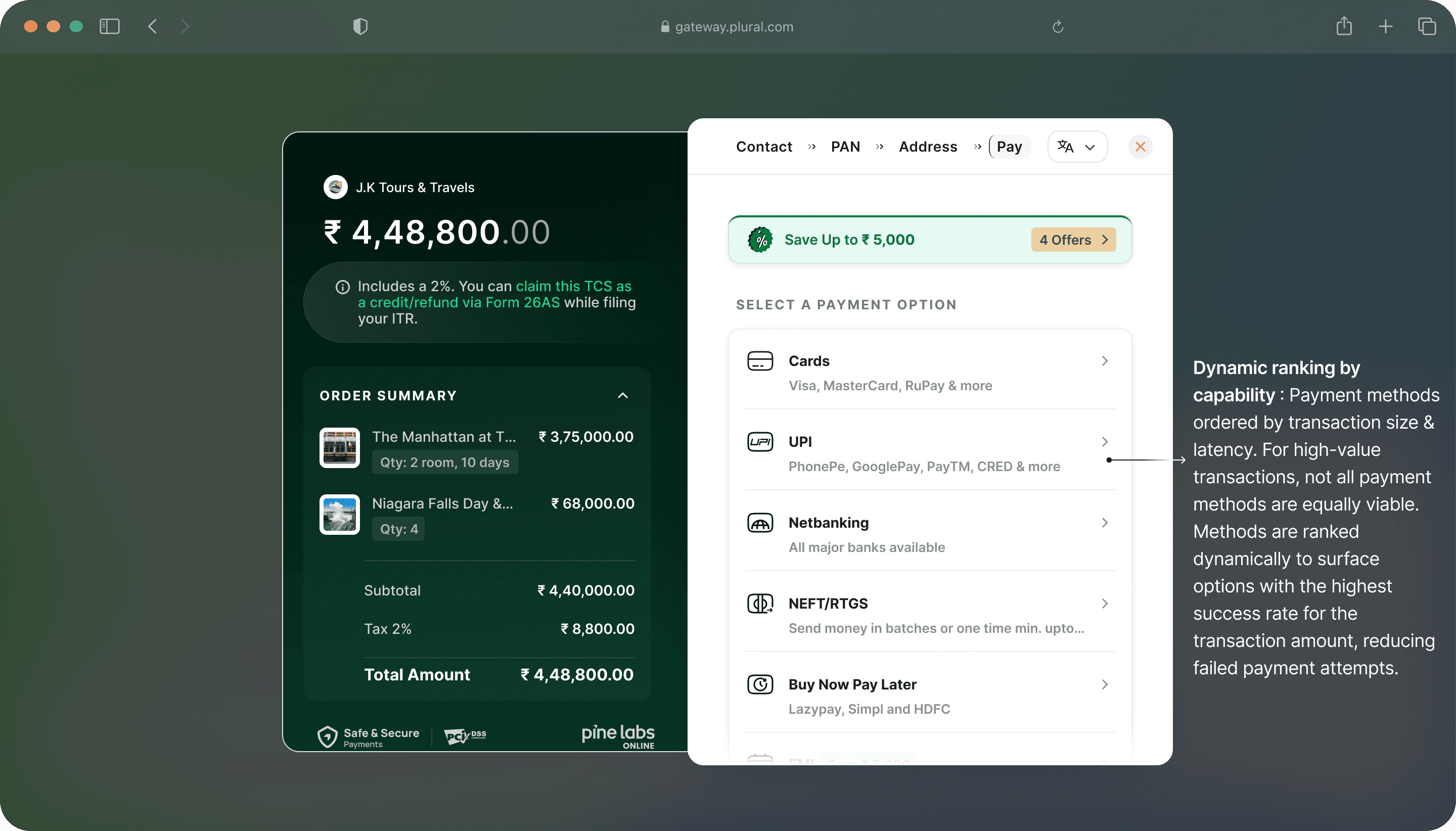Reload the page with the refresh icon
Image resolution: width=1456 pixels, height=831 pixels.
coord(1058,27)
